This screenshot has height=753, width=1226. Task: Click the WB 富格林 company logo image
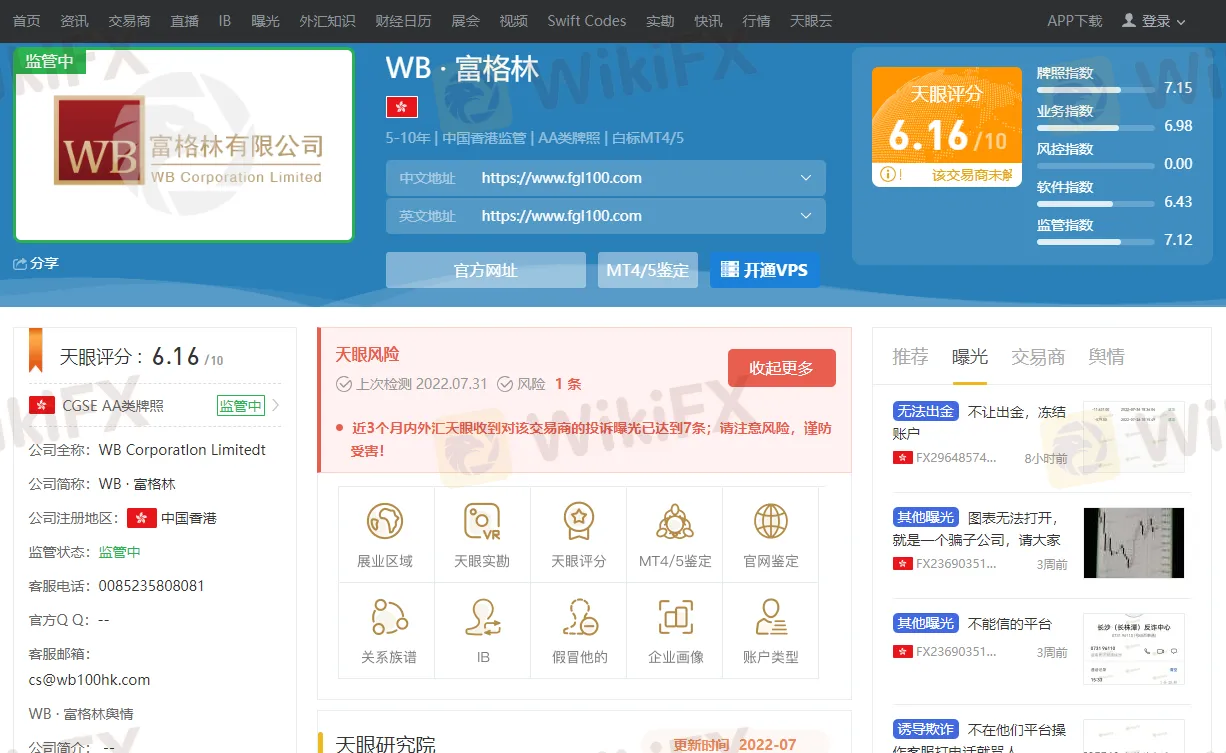point(184,145)
